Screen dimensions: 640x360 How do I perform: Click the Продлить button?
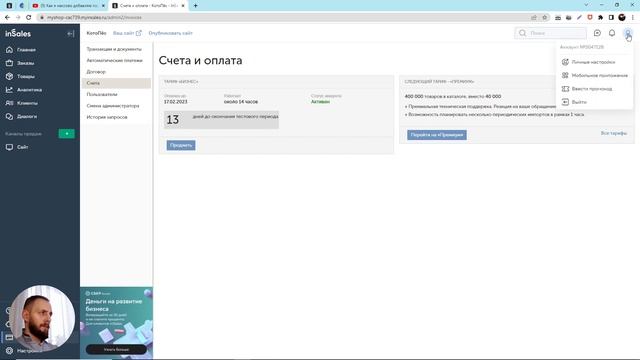point(181,145)
